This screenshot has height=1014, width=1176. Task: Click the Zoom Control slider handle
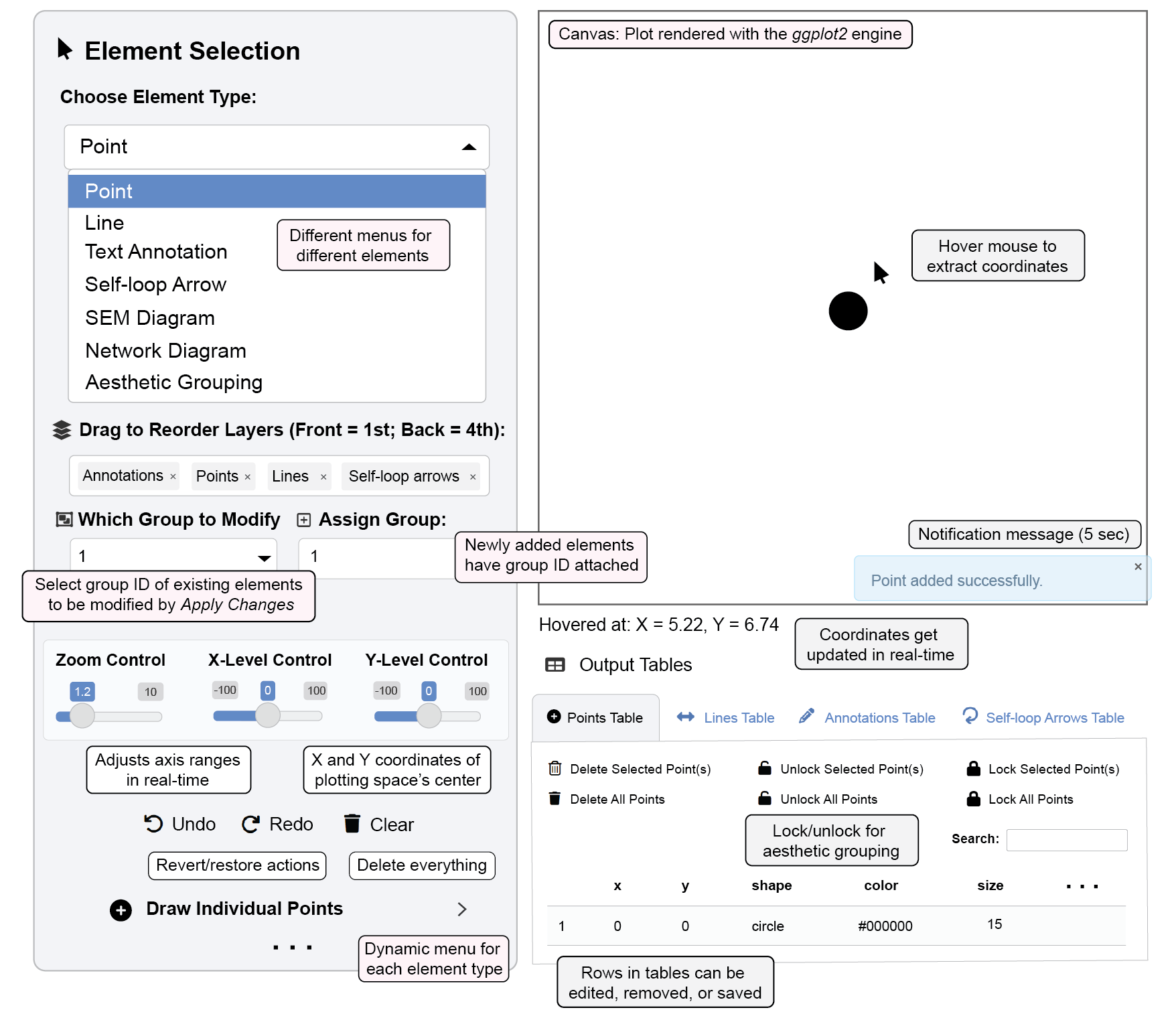(x=82, y=715)
